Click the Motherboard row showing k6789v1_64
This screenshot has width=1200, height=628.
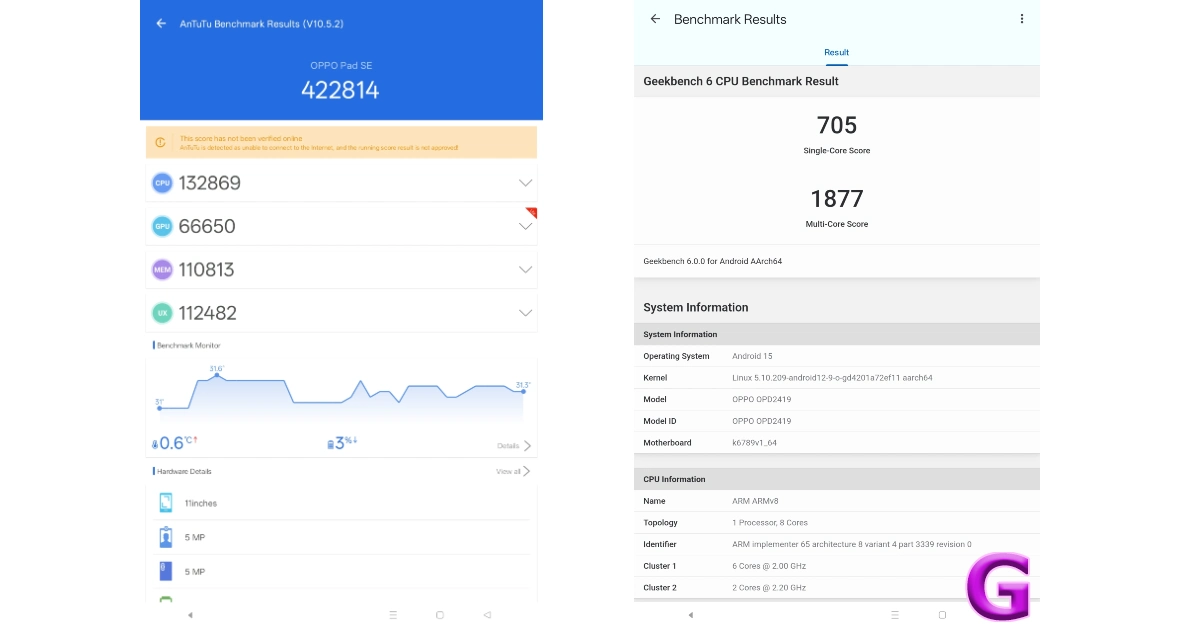point(837,442)
